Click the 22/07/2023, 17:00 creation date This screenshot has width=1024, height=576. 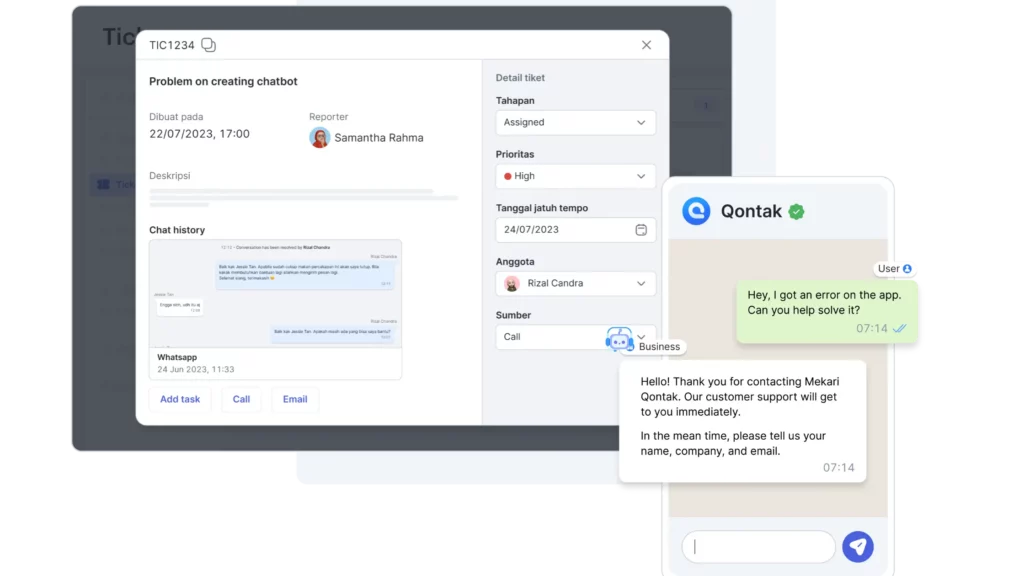point(199,134)
